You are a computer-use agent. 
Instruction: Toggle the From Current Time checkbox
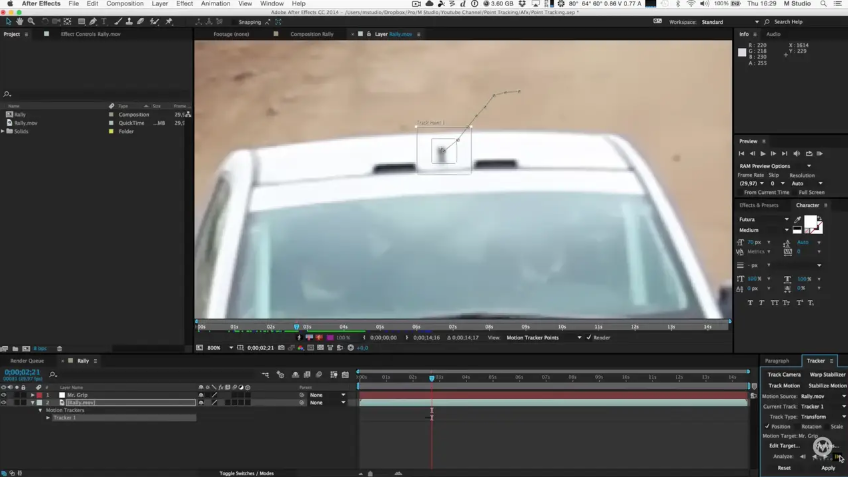(x=740, y=192)
